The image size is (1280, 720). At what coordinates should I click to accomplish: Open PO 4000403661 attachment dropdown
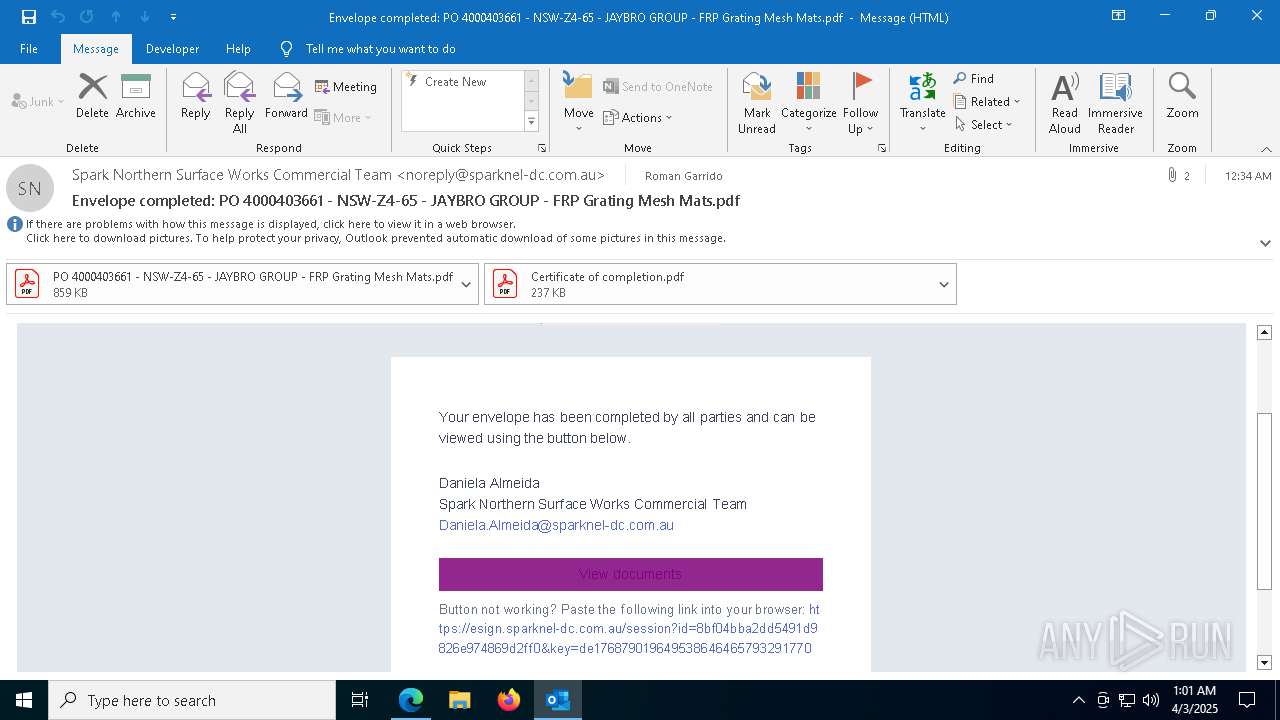(466, 284)
